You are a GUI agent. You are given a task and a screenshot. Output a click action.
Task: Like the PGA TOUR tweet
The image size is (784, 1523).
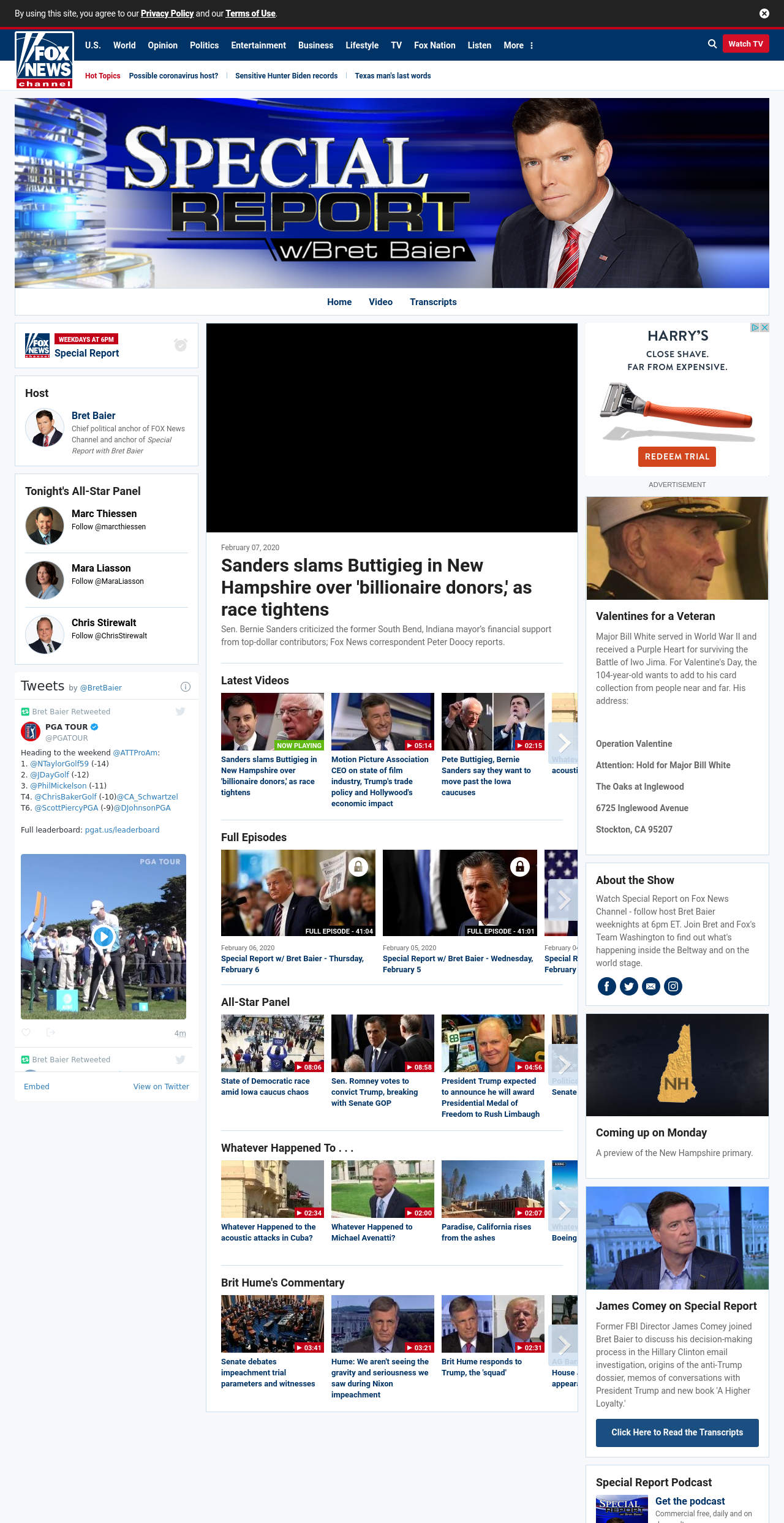[x=26, y=1032]
